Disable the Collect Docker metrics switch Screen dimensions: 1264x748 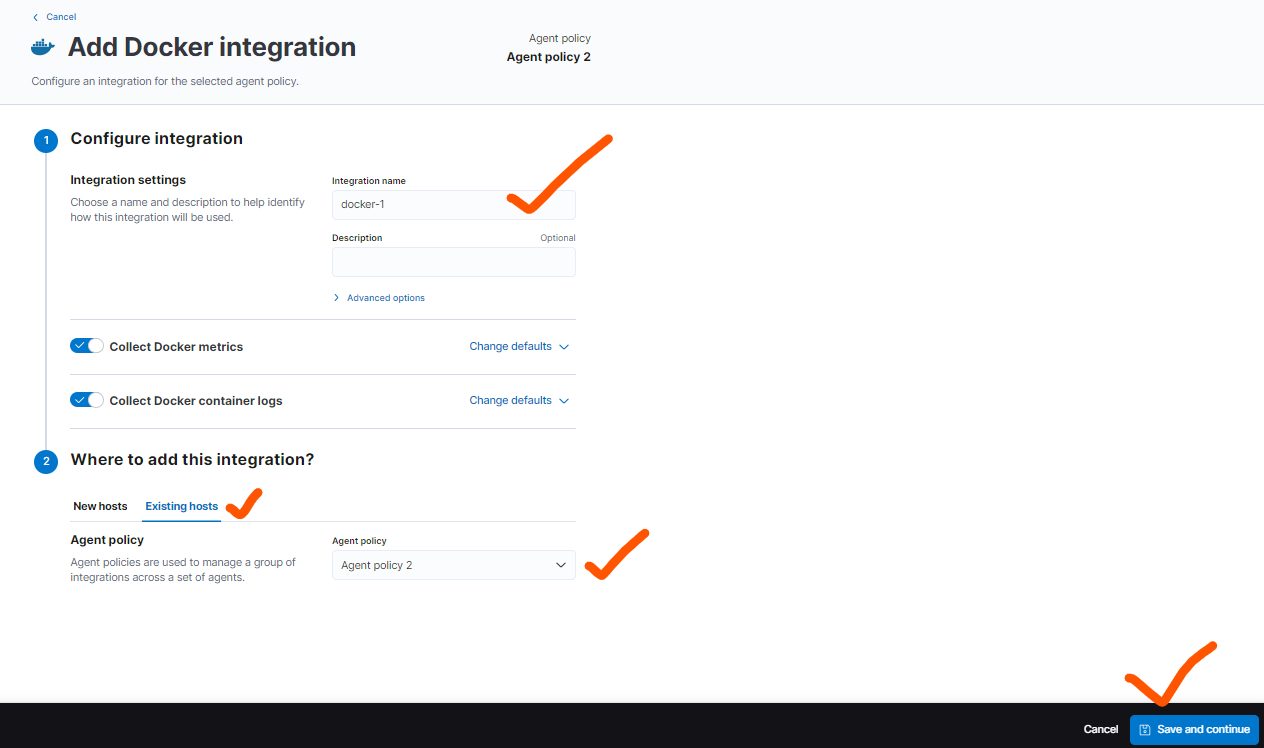87,346
